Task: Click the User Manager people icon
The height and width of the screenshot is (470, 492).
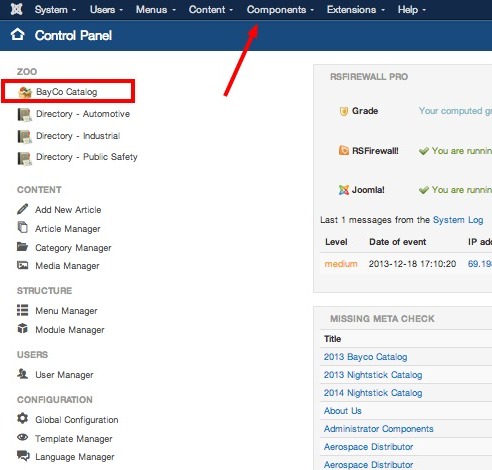Action: (x=23, y=374)
